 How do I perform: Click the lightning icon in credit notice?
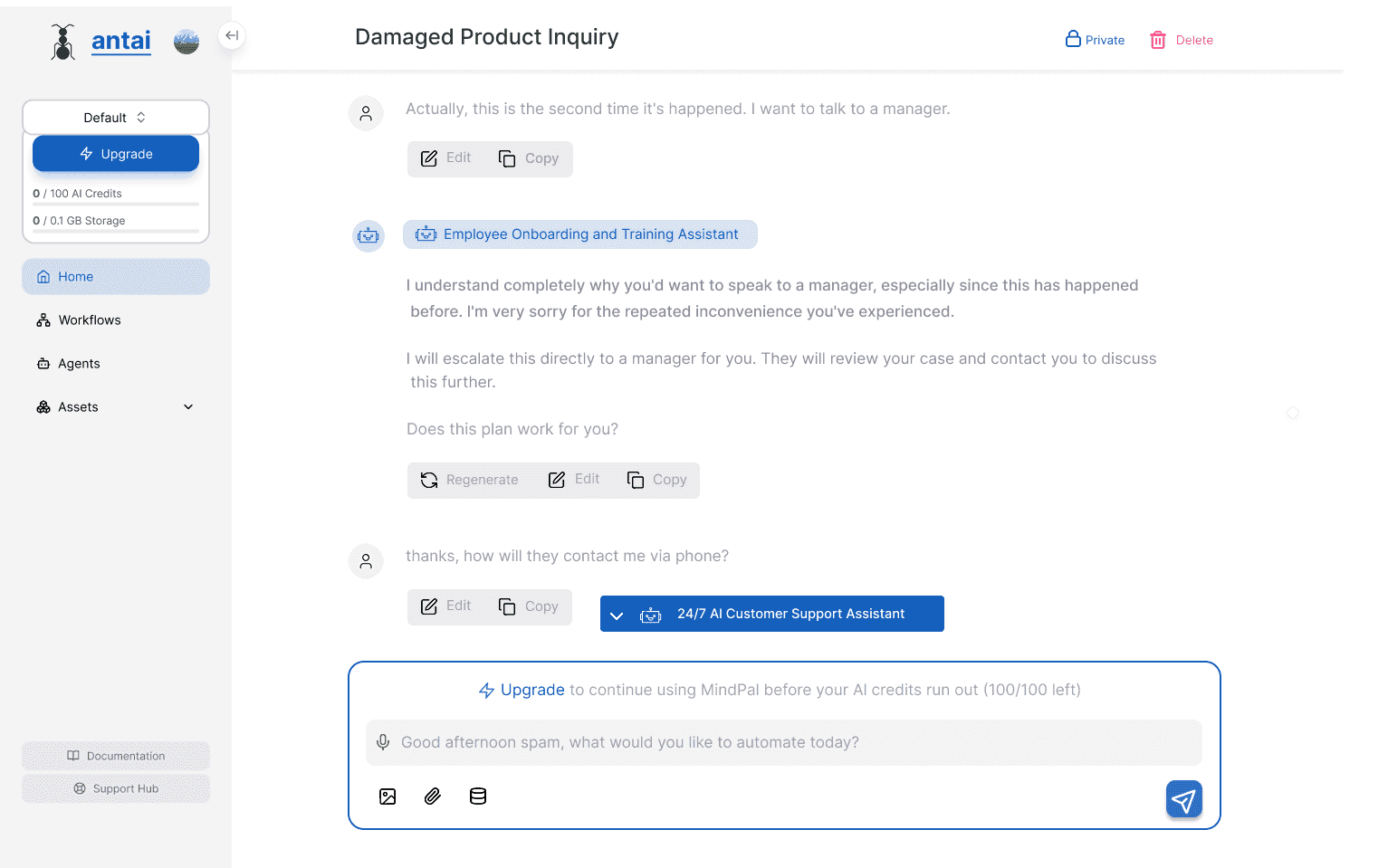486,691
